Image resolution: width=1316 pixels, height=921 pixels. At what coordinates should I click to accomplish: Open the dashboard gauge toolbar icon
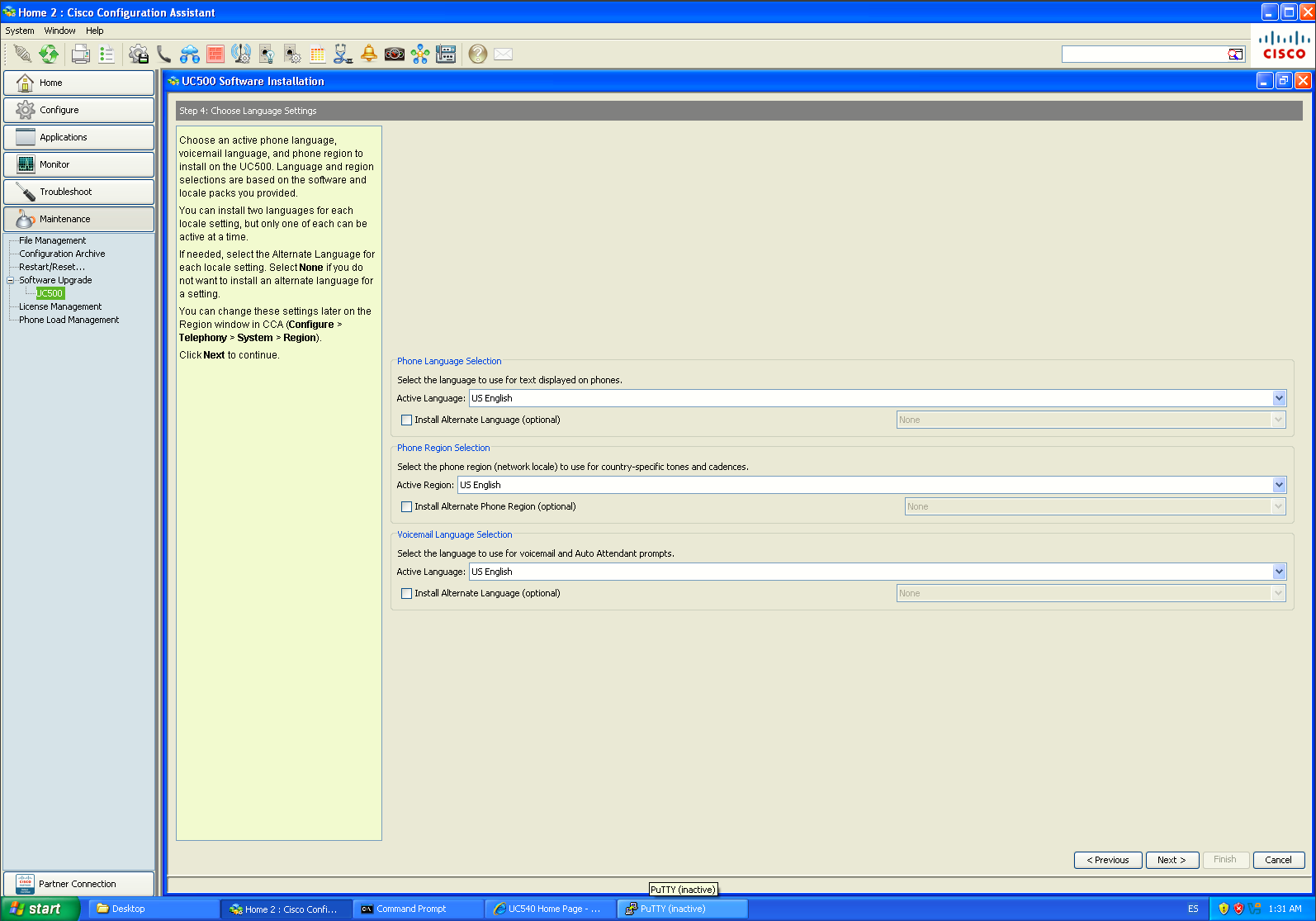point(395,54)
